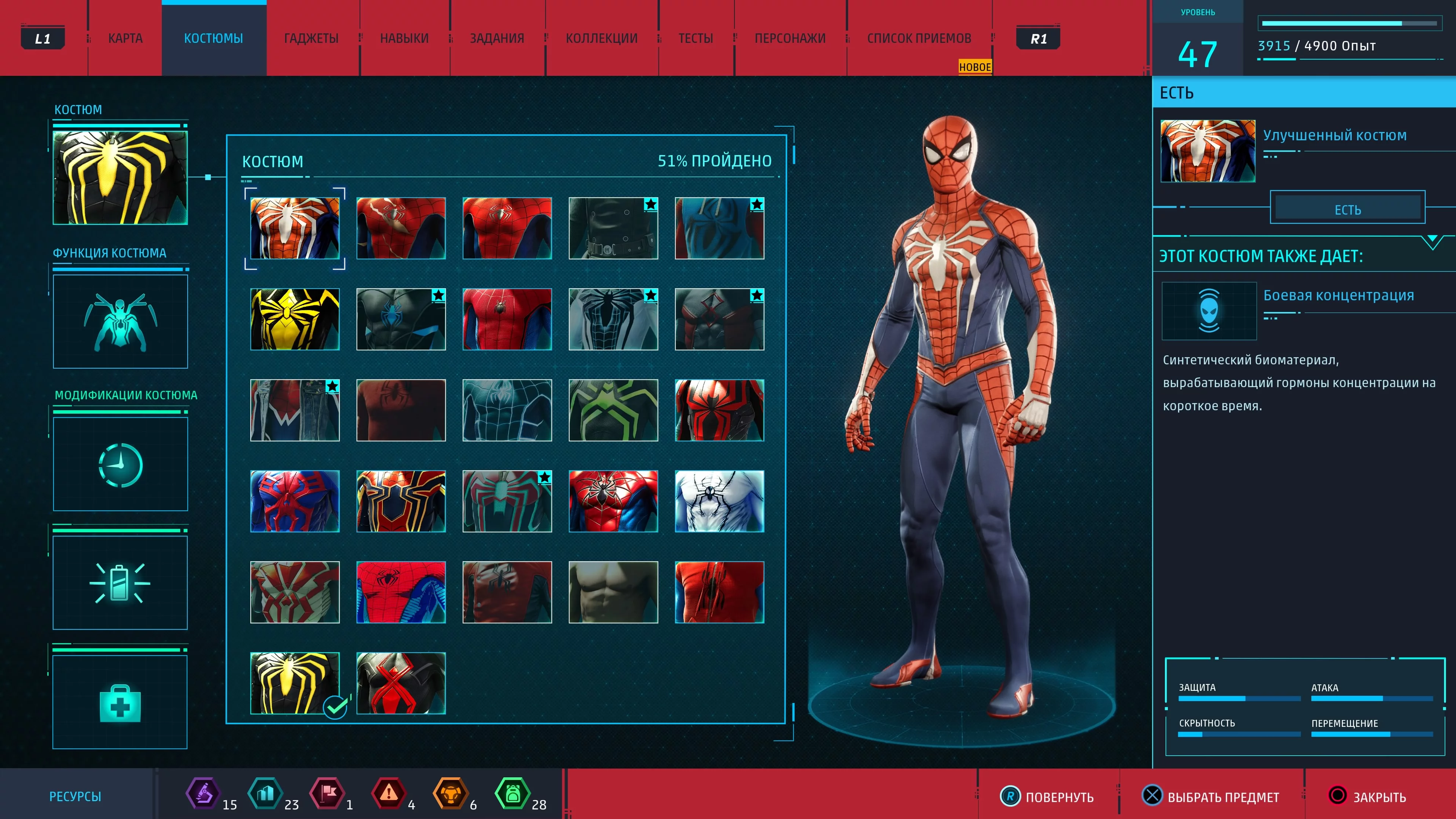Click the Защита stat bar
Viewport: 1456px width, 819px height.
click(x=1239, y=698)
